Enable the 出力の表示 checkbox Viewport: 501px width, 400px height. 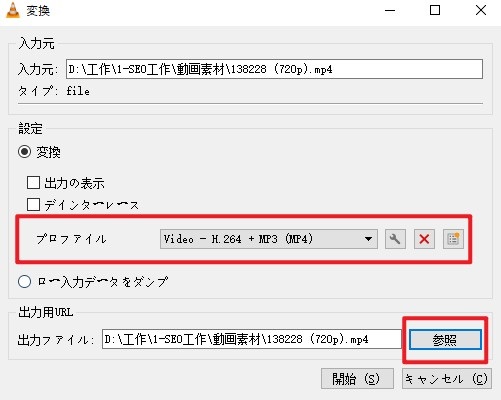pyautogui.click(x=33, y=183)
